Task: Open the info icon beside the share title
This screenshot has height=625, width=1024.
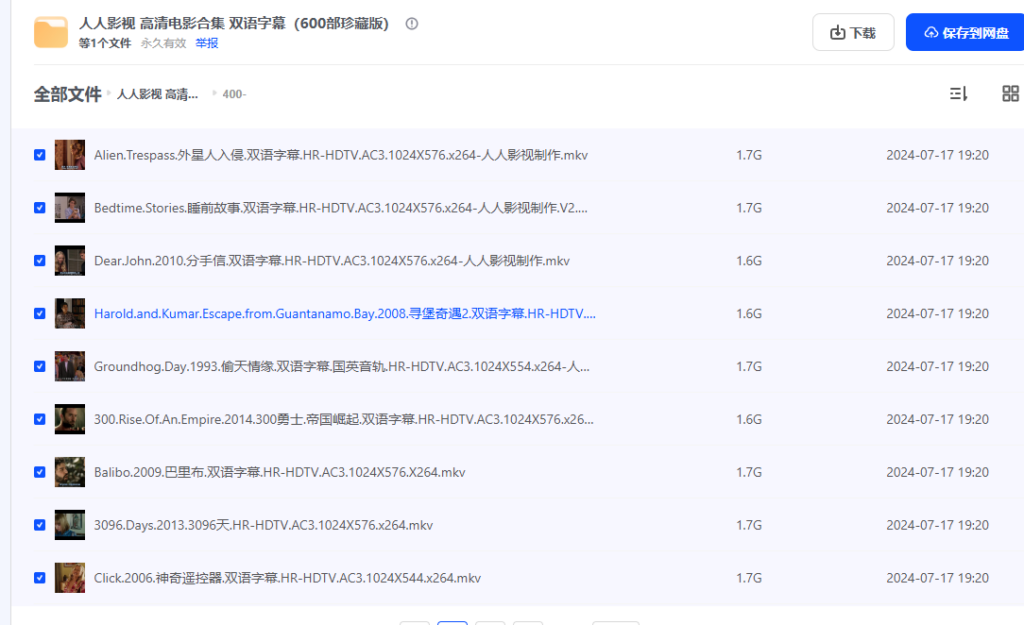Action: [411, 24]
